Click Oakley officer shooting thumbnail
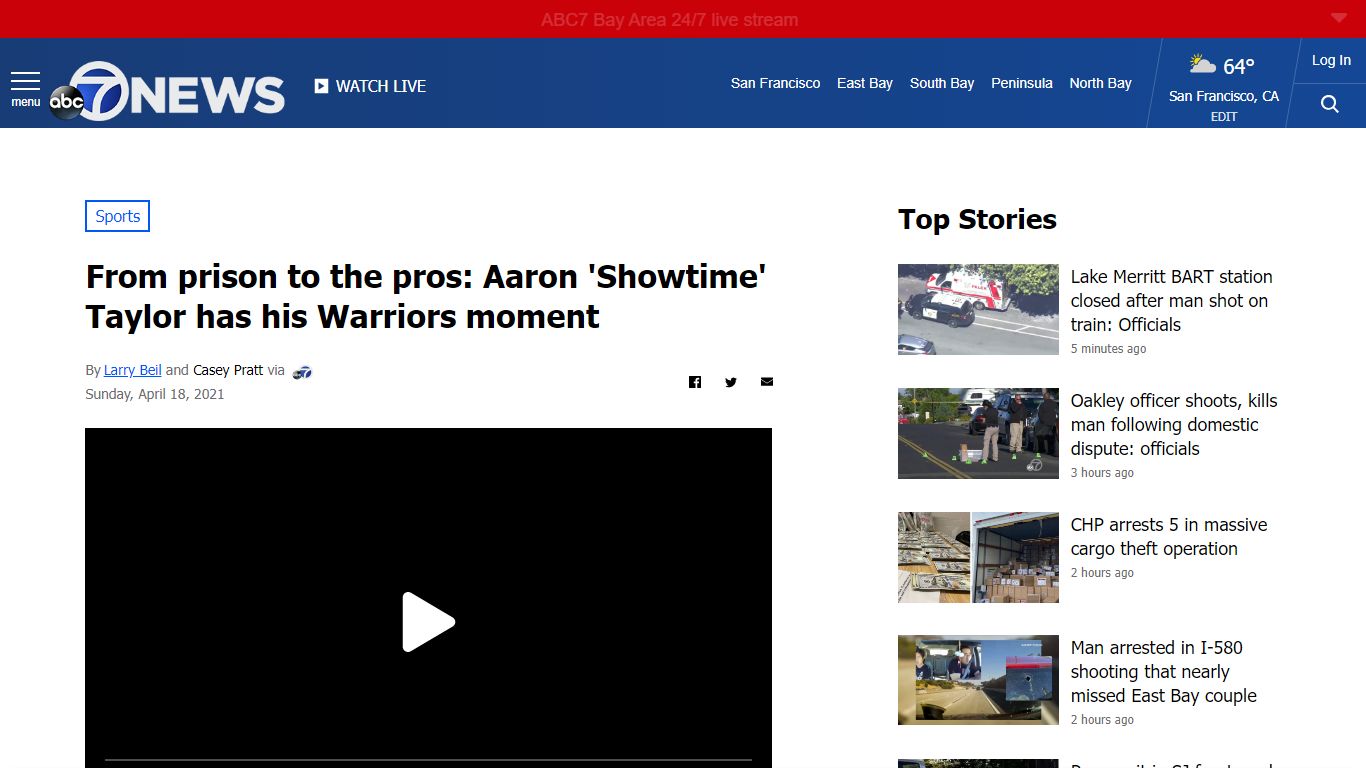1366x768 pixels. [978, 433]
